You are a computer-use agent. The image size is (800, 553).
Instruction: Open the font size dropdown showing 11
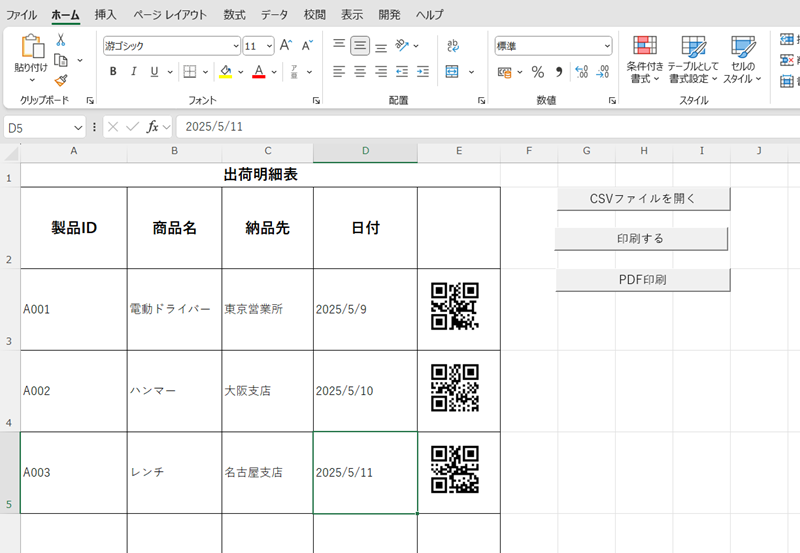[269, 46]
